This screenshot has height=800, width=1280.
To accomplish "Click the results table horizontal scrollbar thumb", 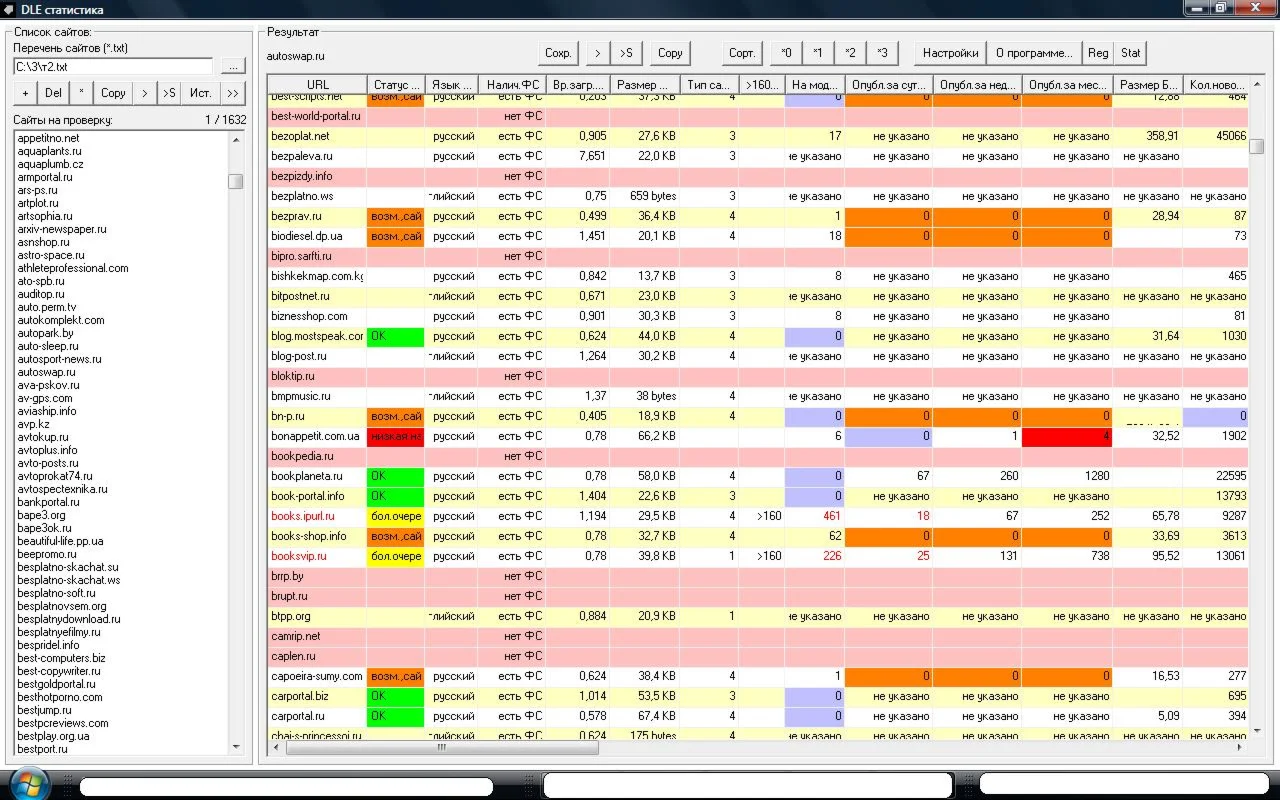I will point(442,747).
